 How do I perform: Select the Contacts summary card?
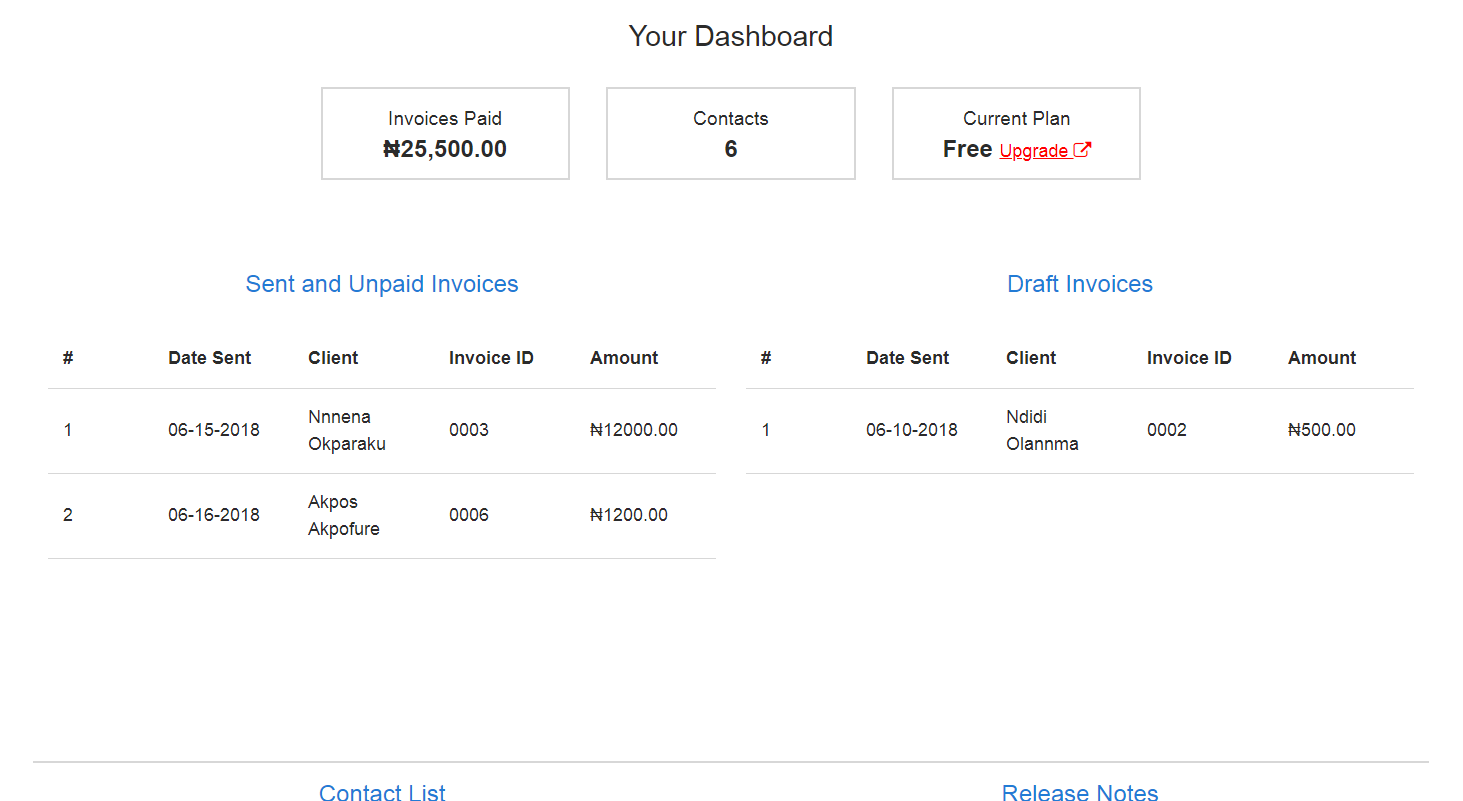pos(731,134)
